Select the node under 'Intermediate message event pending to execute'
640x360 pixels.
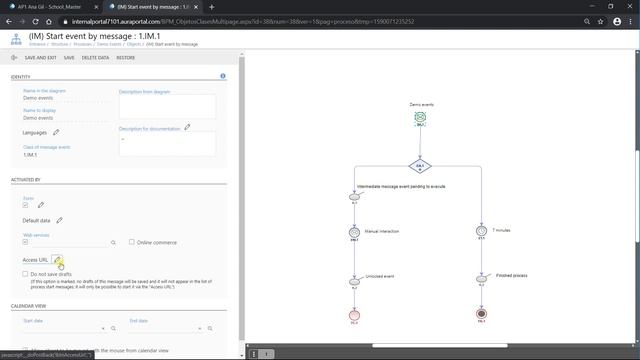354,197
